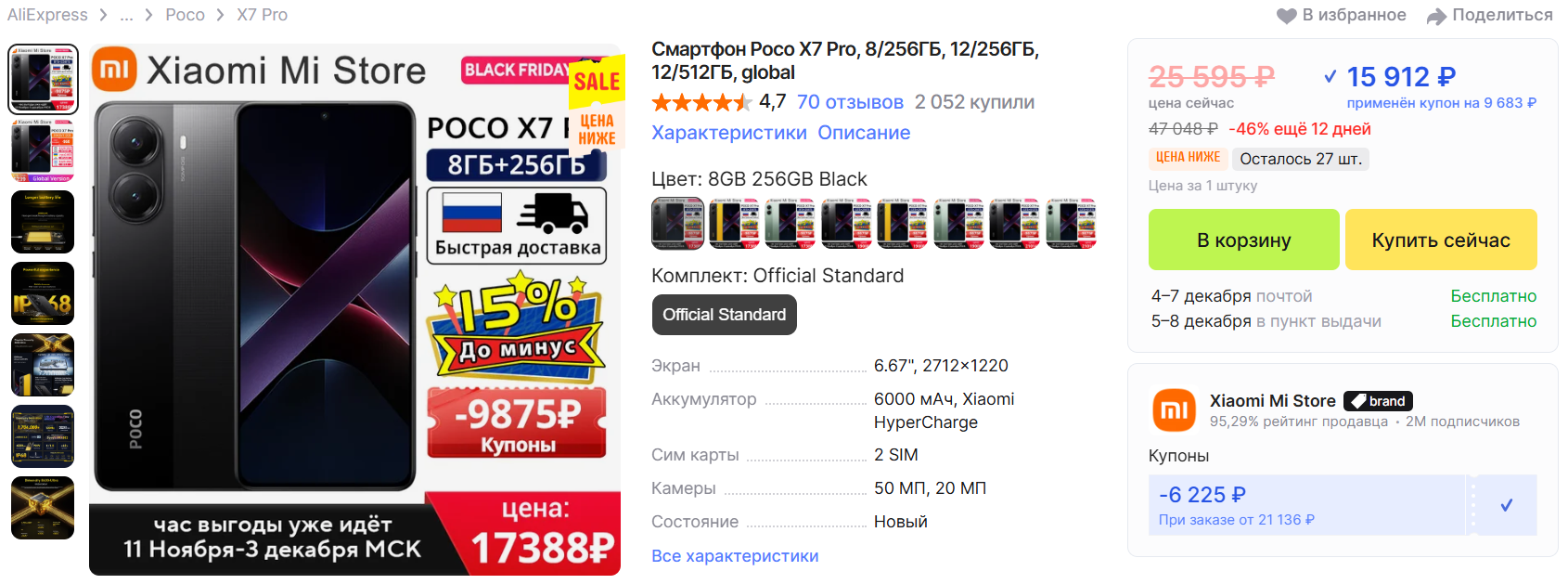Toggle the -6 225 ₽ coupon checkmark
Image resolution: width=1568 pixels, height=584 pixels.
pyautogui.click(x=1506, y=505)
